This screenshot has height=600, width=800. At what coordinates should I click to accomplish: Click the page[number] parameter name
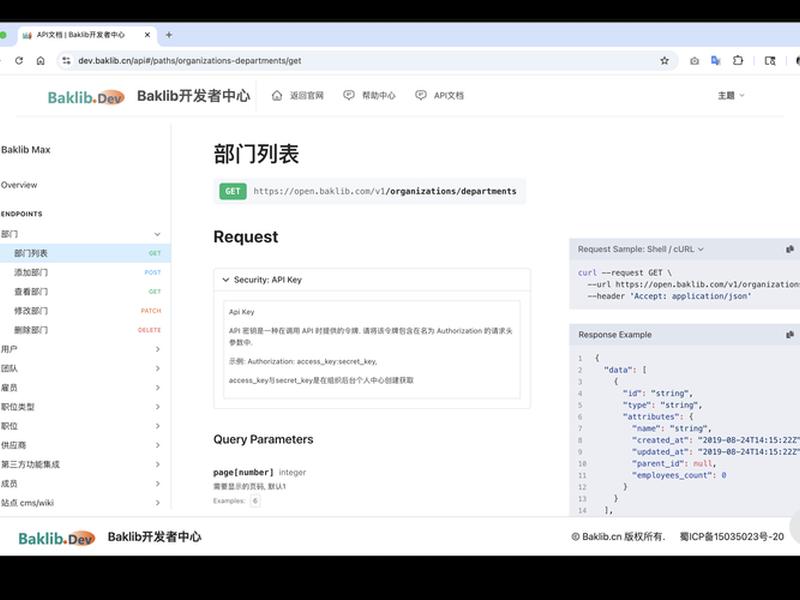coord(243,472)
